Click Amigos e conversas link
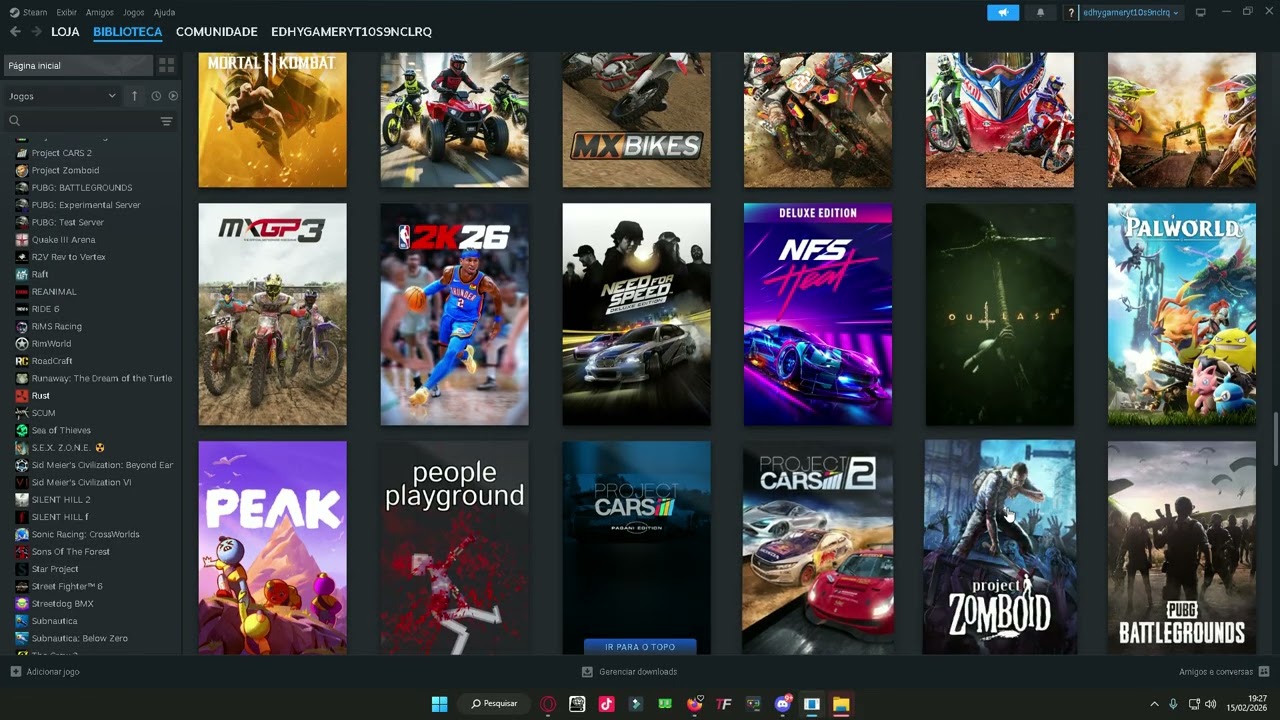Screen dimensions: 1280x720 click(1216, 672)
